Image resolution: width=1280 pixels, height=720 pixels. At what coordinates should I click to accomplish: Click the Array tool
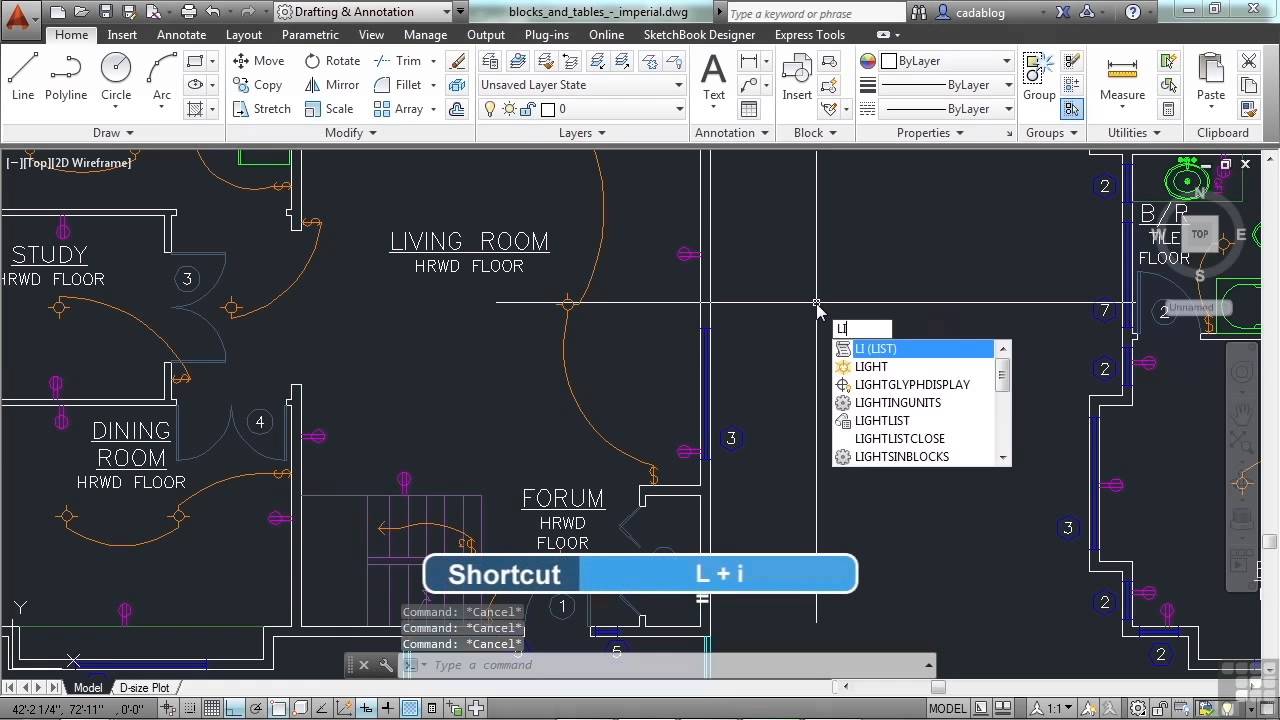tap(399, 109)
